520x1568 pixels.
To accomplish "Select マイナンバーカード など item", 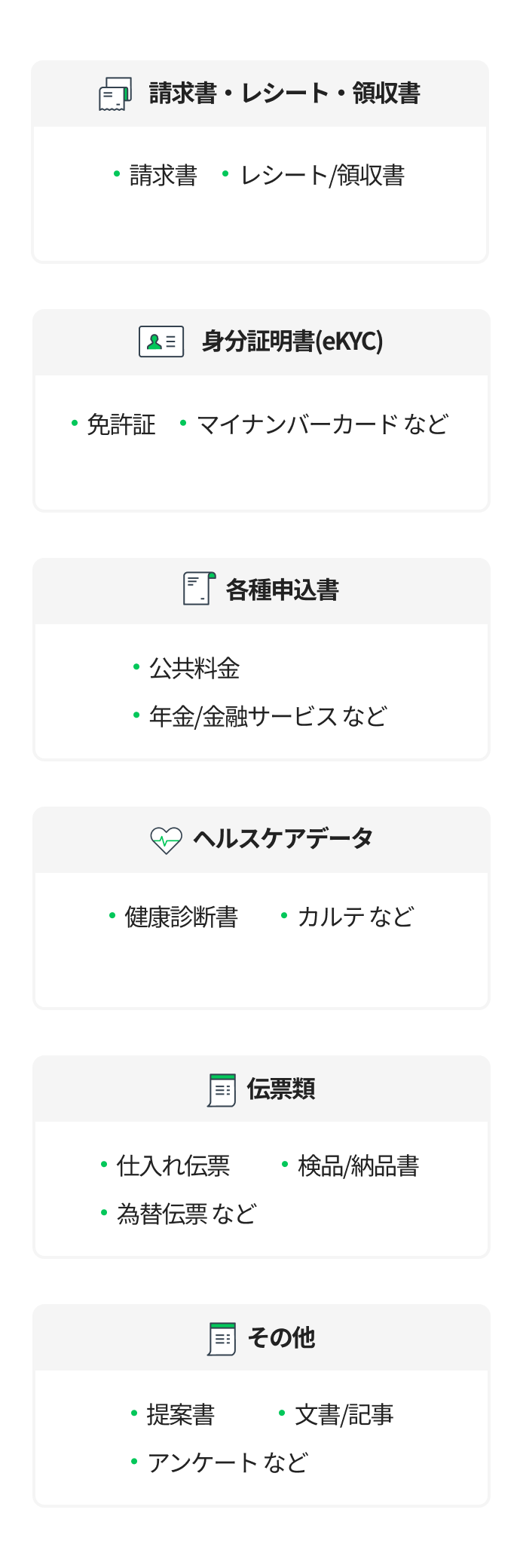I will point(322,424).
